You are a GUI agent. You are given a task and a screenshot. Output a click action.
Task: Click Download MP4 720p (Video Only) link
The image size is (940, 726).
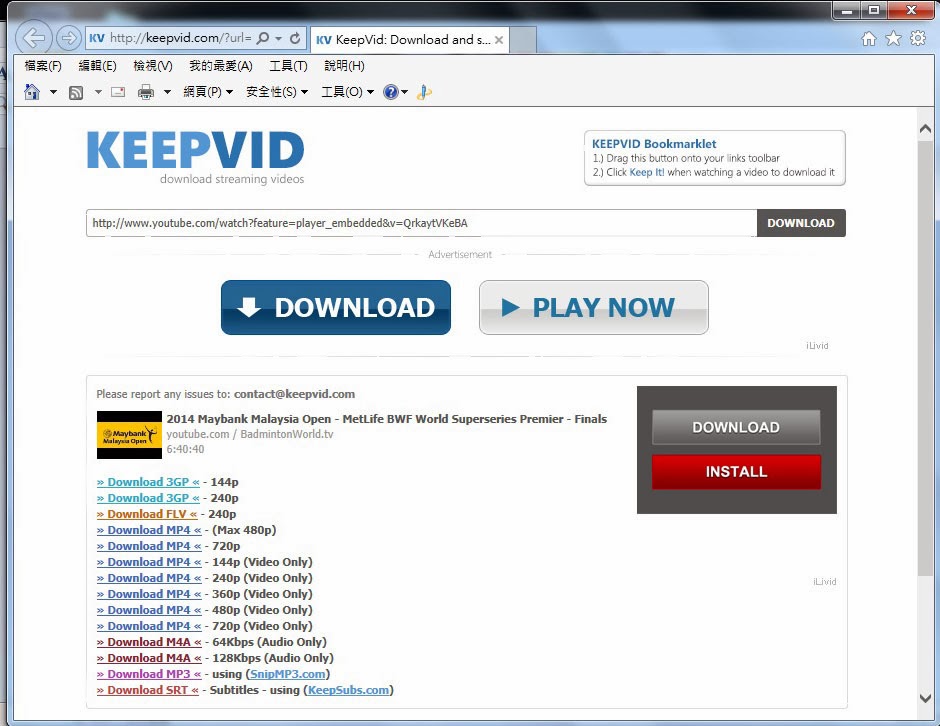149,626
